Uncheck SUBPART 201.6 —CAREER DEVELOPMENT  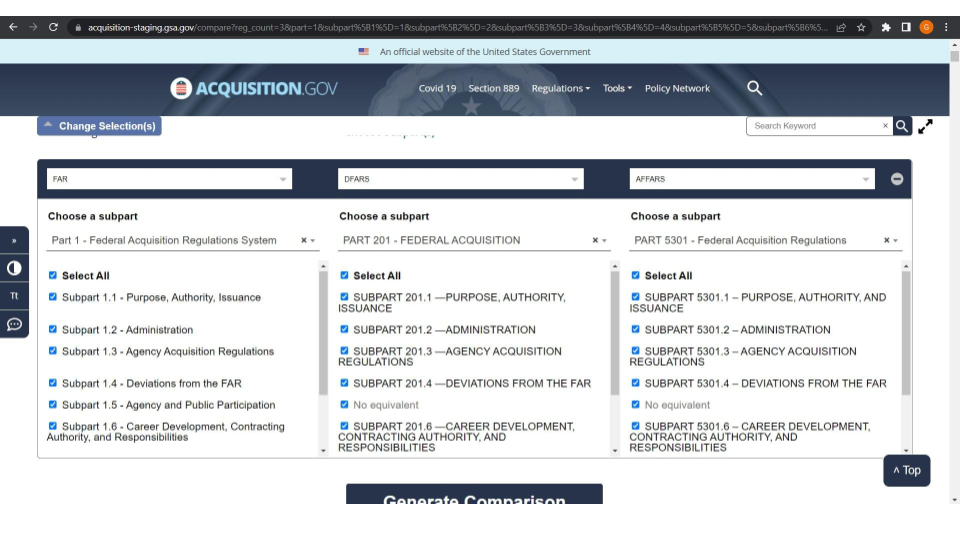click(344, 426)
